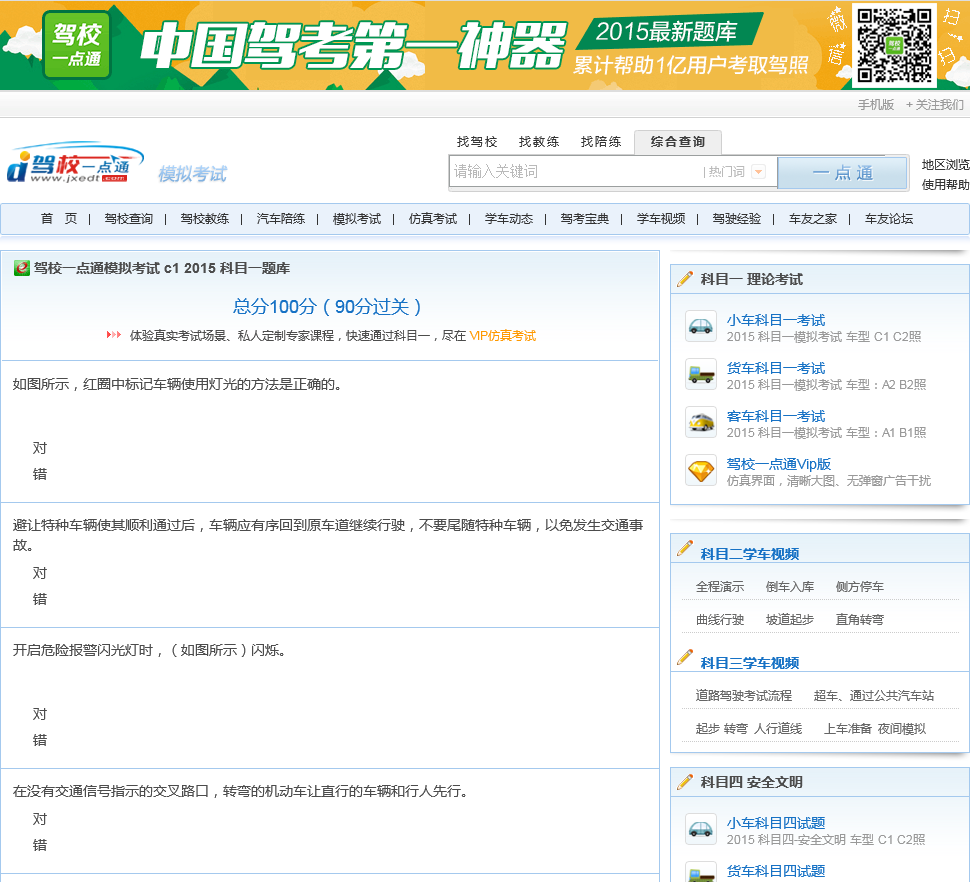Open 学车视频 in the navigation bar
Screen dimensions: 970x882
(x=661, y=218)
